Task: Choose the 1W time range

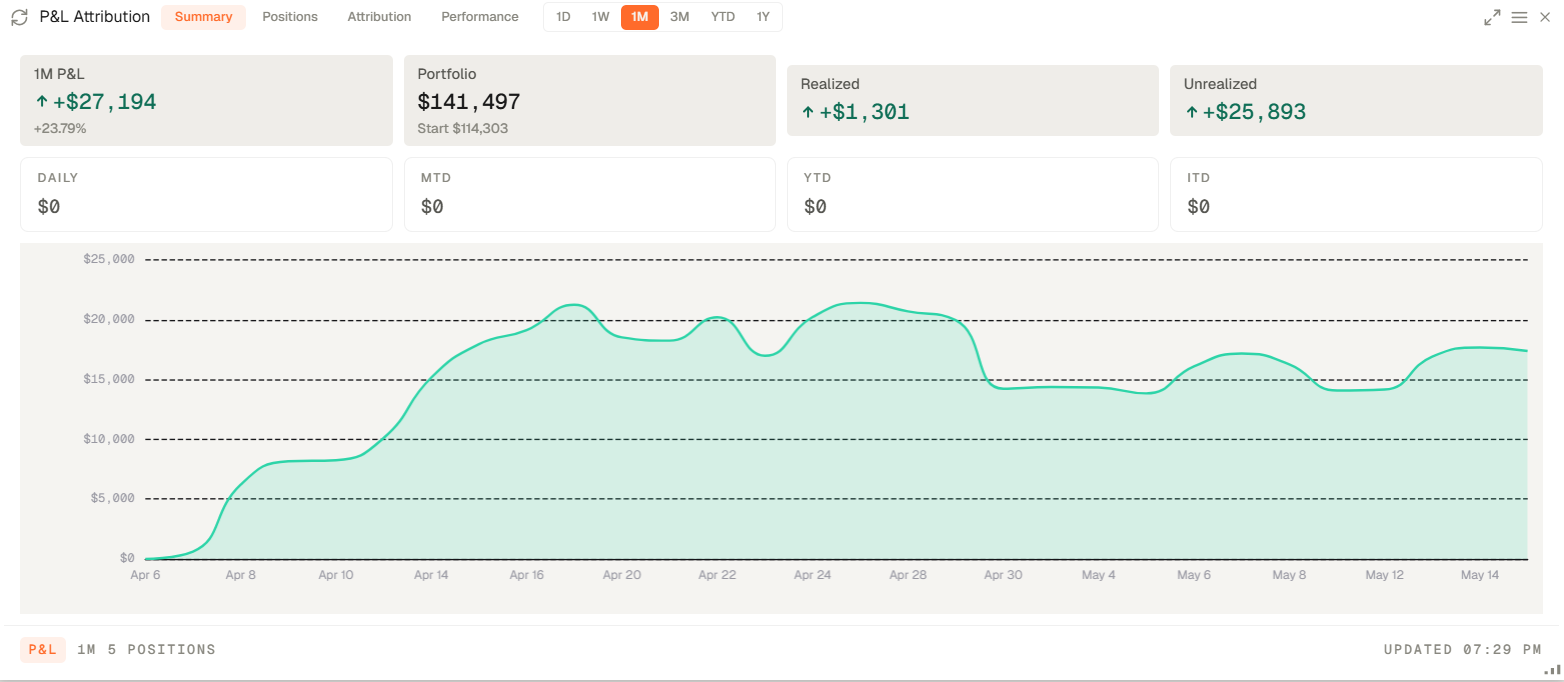Action: 600,17
